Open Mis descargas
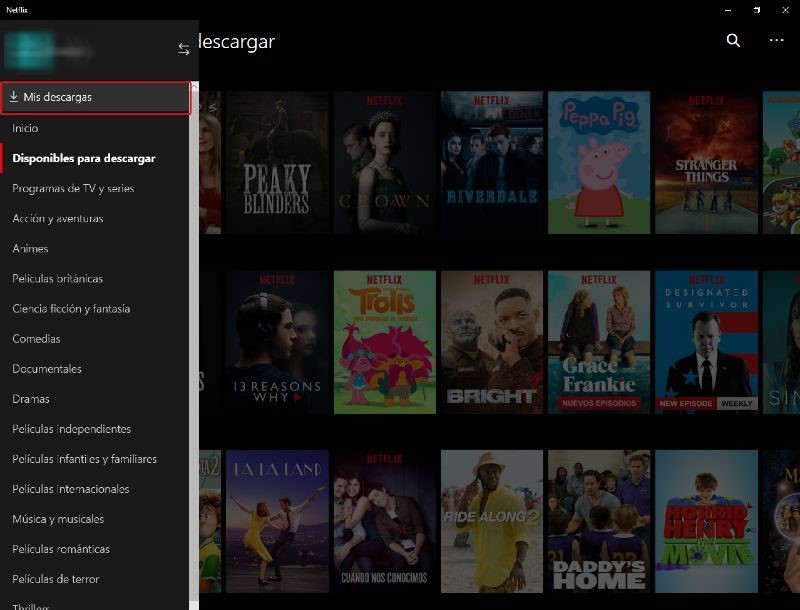The image size is (800, 610). point(60,97)
